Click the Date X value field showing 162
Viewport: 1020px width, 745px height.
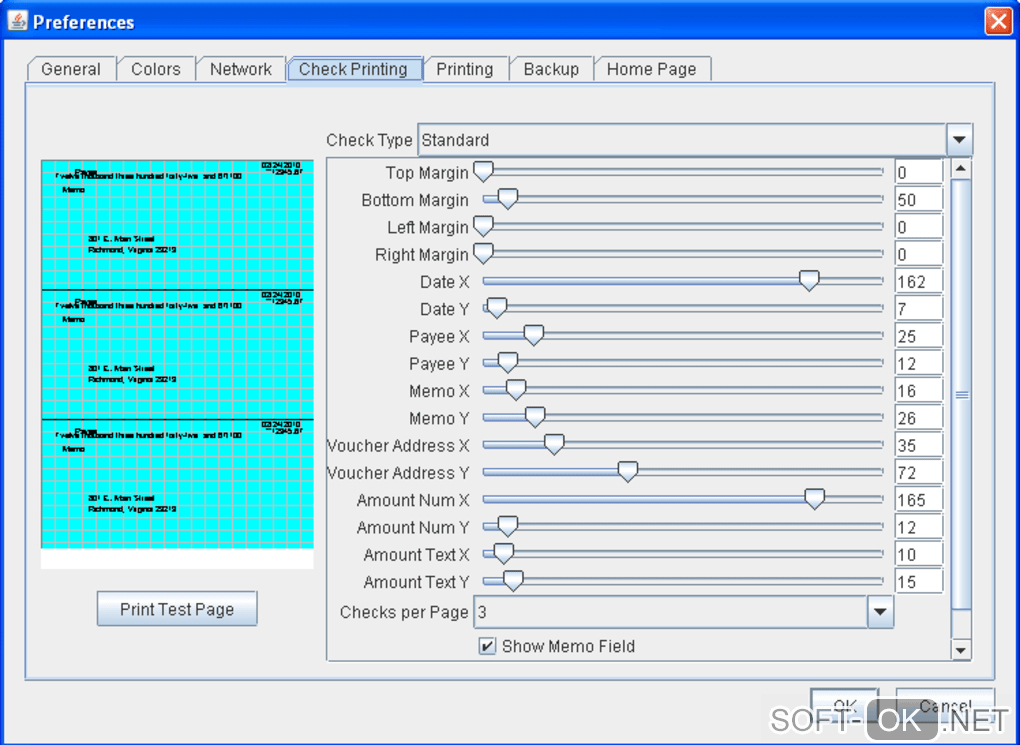919,282
